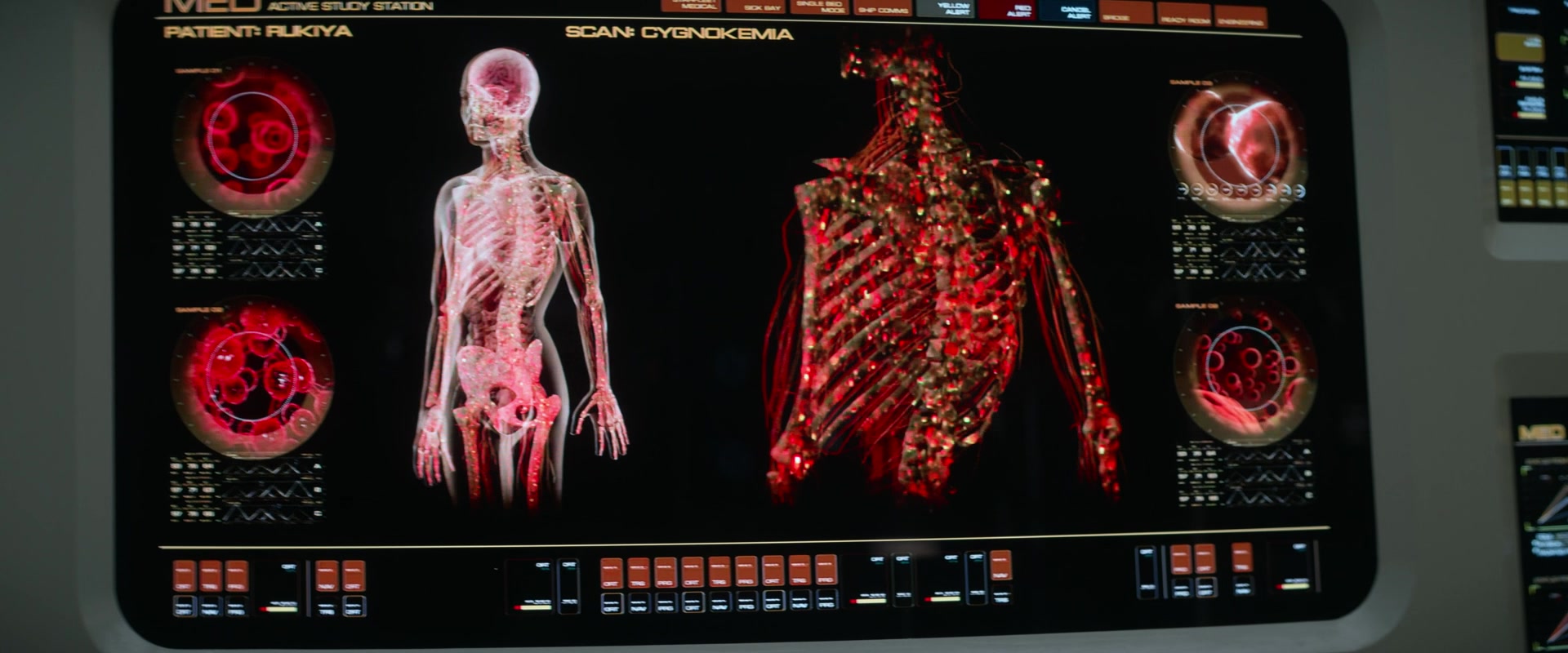Activate the Yellow Alert button
1568x653 pixels.
945,8
